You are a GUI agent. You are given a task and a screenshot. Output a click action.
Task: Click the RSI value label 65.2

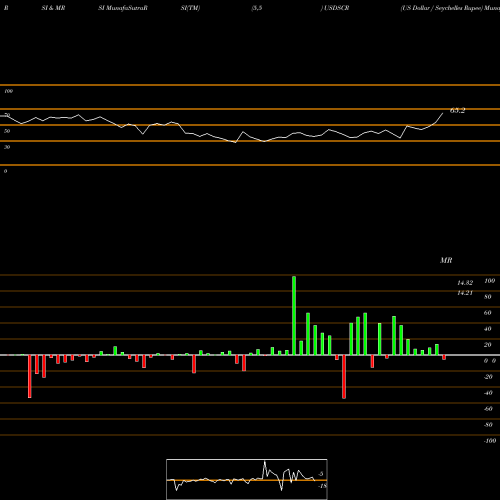point(457,111)
